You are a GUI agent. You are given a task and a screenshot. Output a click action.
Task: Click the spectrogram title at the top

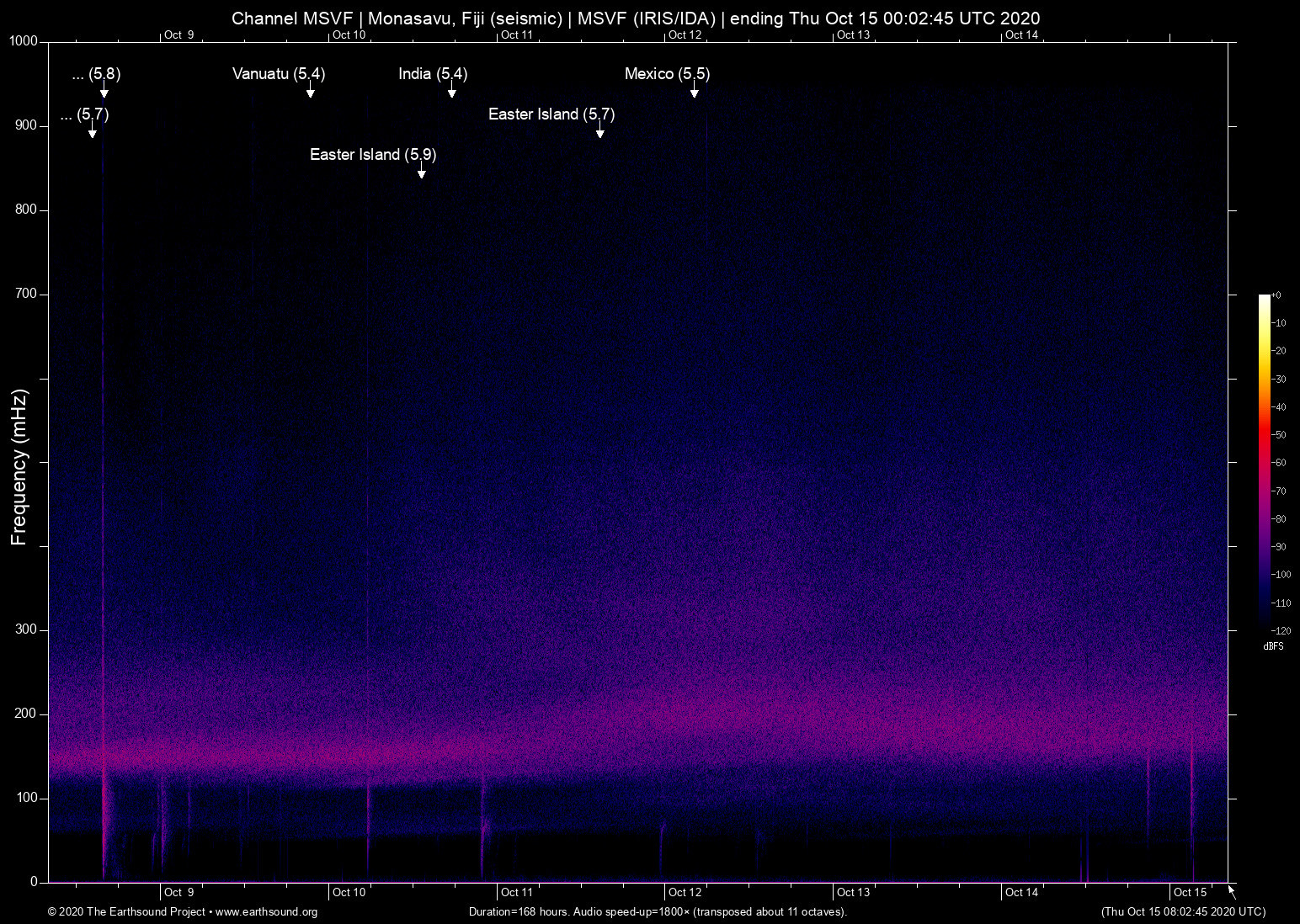click(636, 18)
